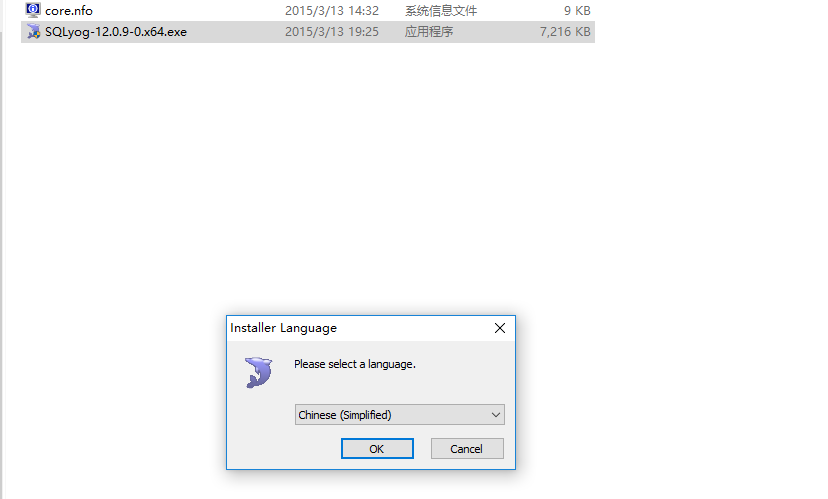828x499 pixels.
Task: Select the core.nfo file name
Action: click(69, 11)
